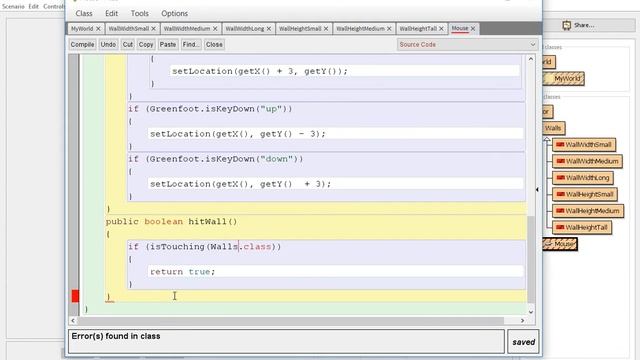Click the Cut button

pyautogui.click(x=128, y=44)
